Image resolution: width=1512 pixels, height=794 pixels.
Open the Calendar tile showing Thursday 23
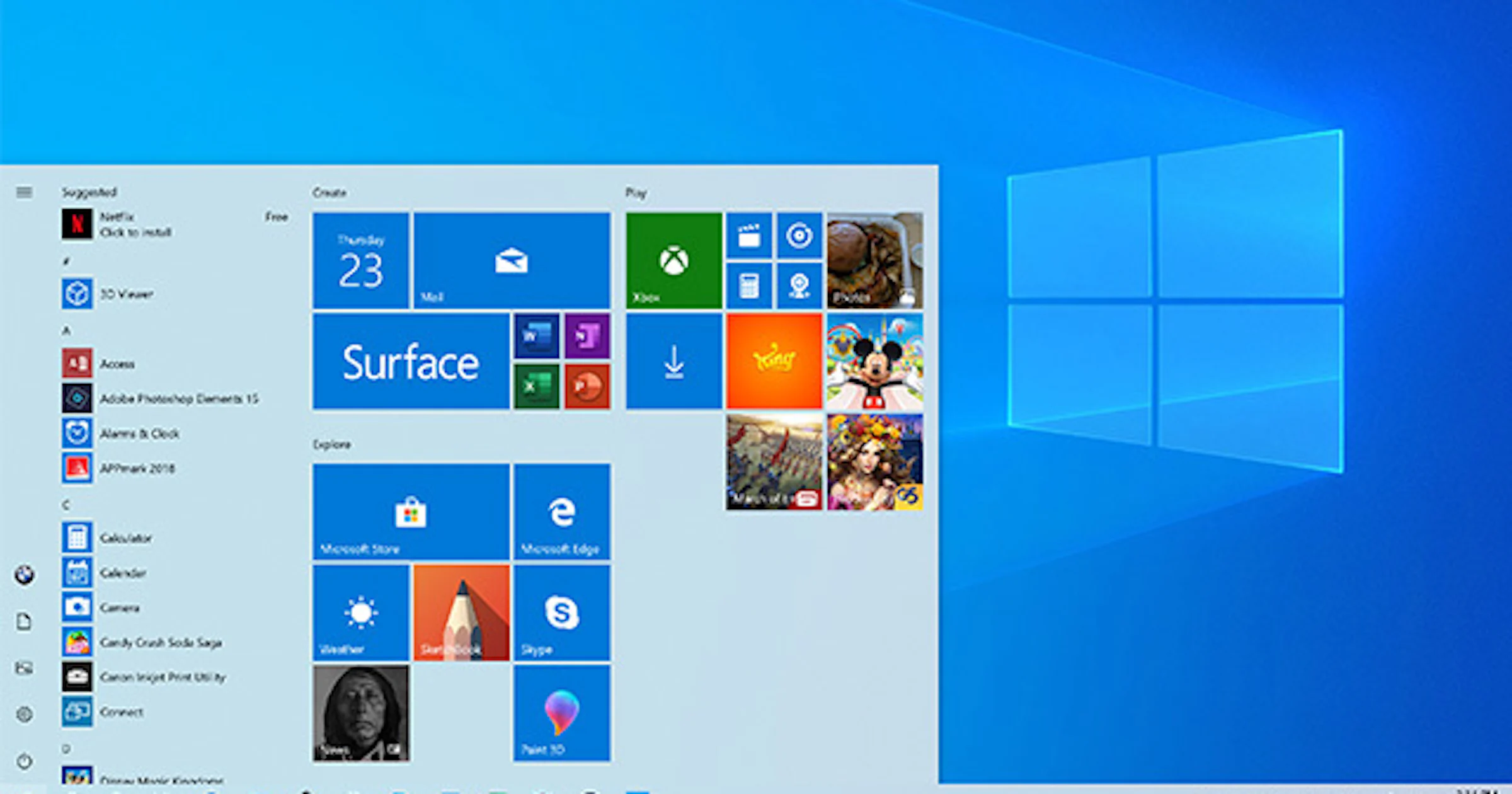[360, 261]
